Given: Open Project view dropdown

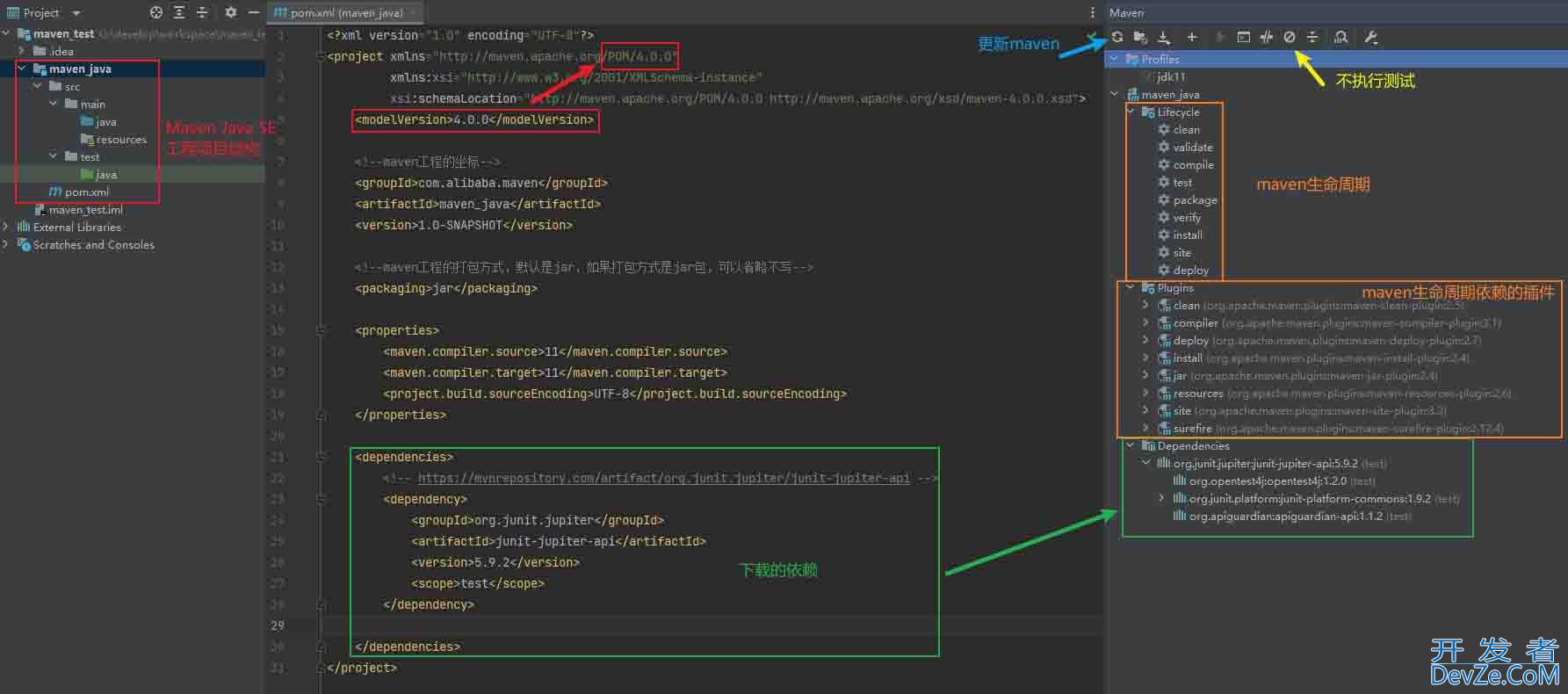Looking at the screenshot, I should [x=76, y=13].
